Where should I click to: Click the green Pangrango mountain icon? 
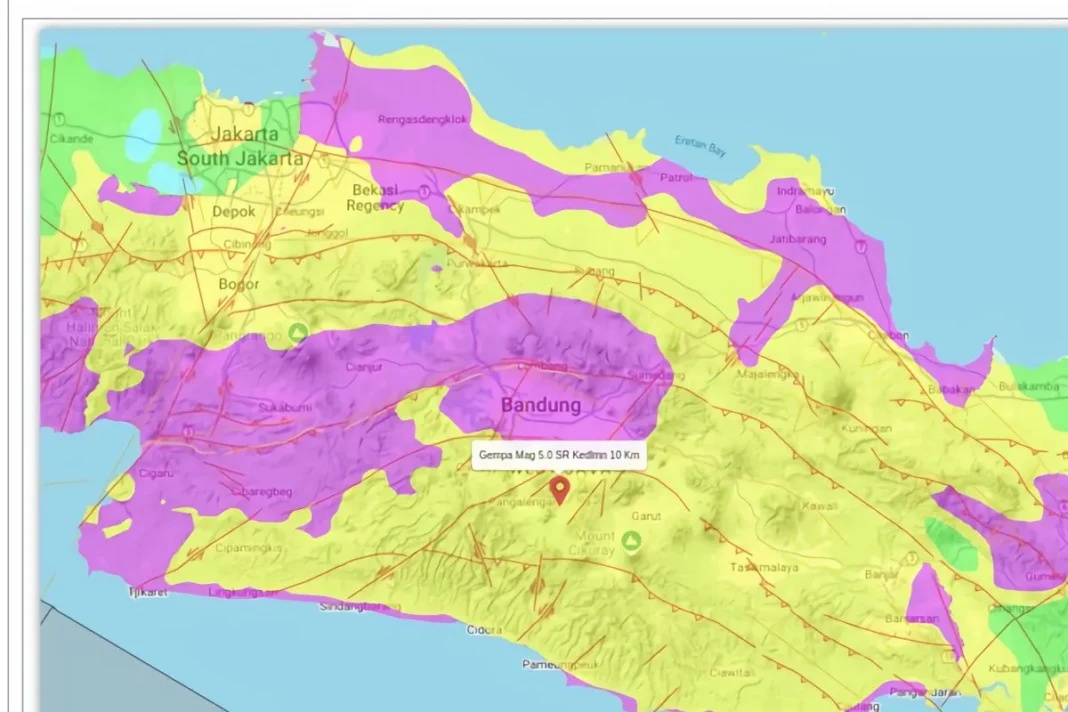298,333
